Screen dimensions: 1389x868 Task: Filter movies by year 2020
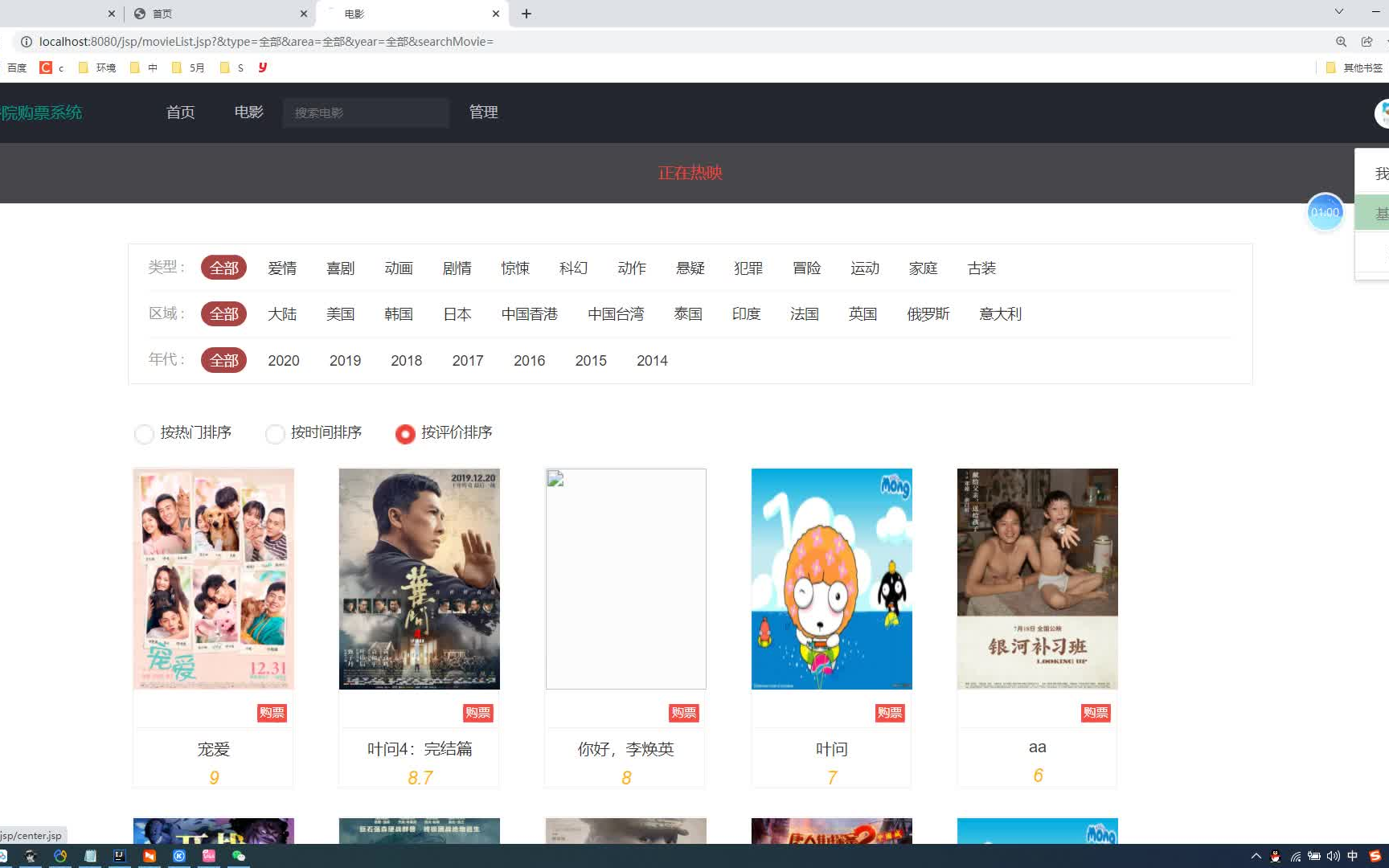point(284,361)
